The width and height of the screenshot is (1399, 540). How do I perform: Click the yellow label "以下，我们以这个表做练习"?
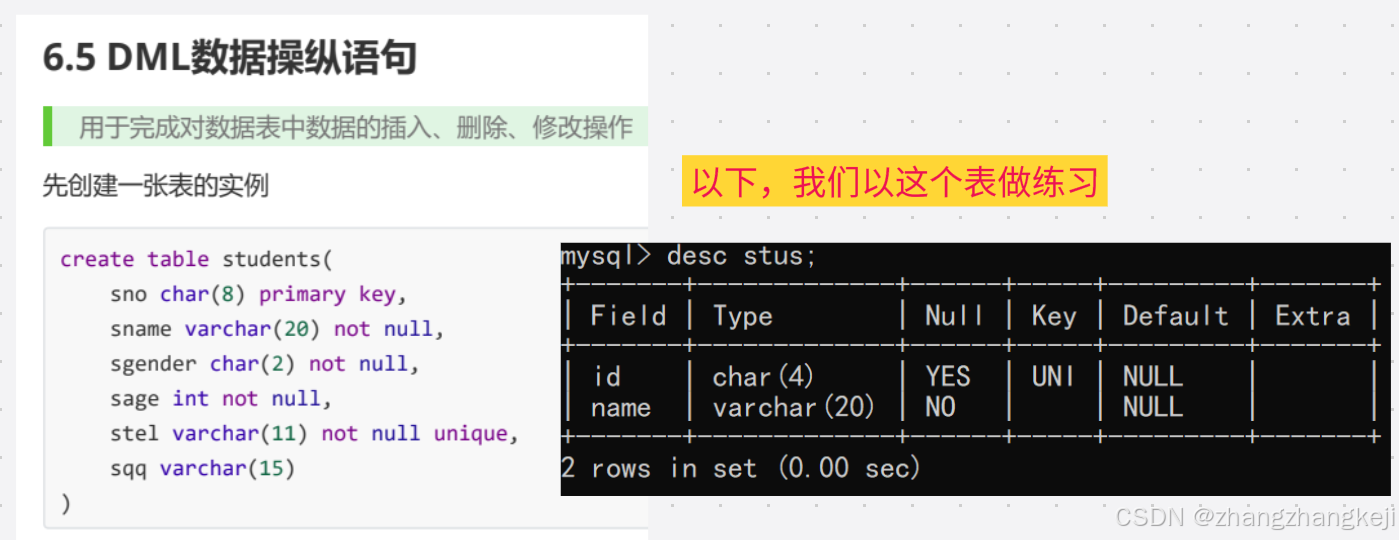pos(895,181)
